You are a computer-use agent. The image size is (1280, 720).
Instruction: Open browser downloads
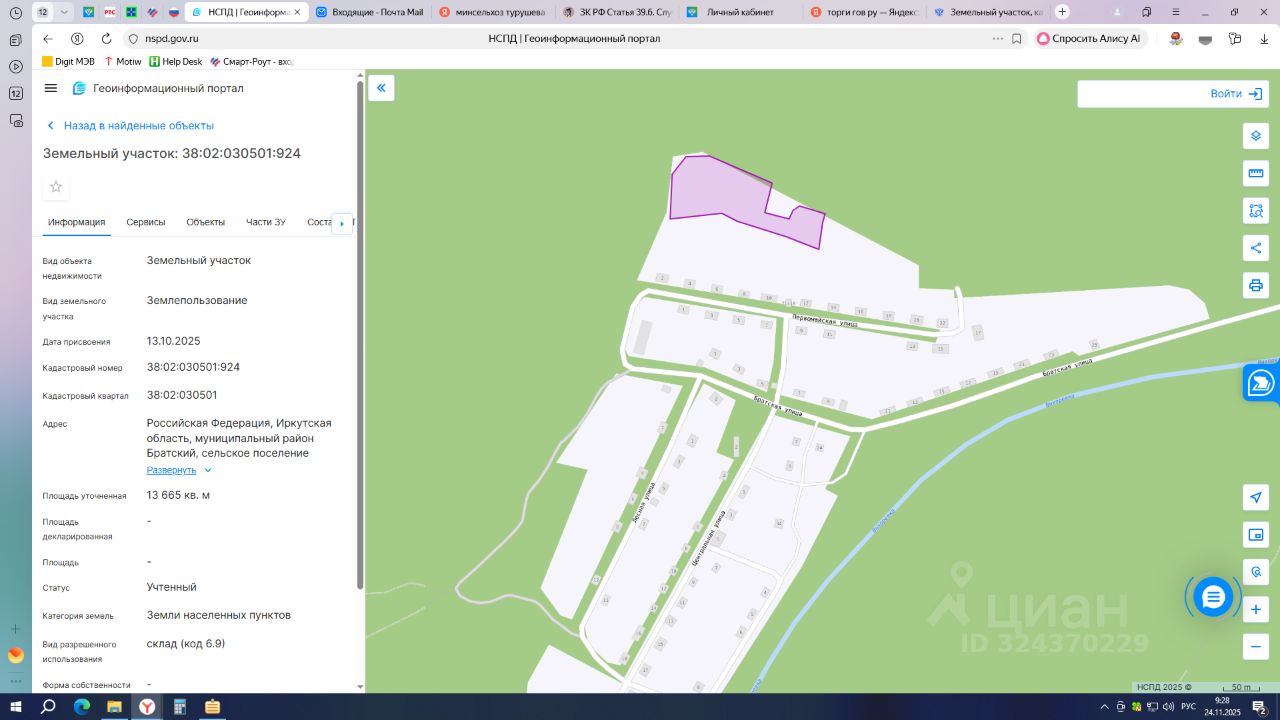1264,38
